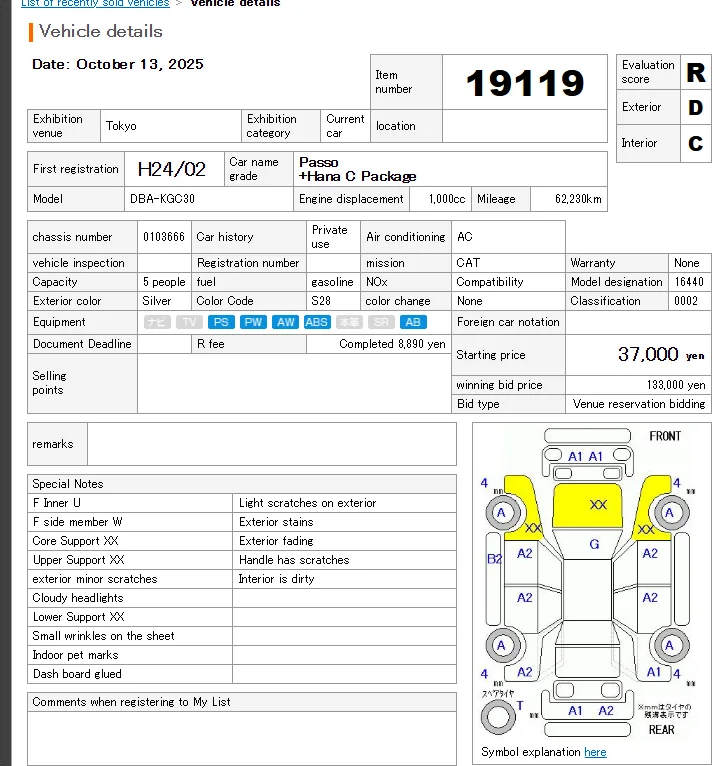
Task: Click the 'Exterior stains' note
Action: coord(276,522)
